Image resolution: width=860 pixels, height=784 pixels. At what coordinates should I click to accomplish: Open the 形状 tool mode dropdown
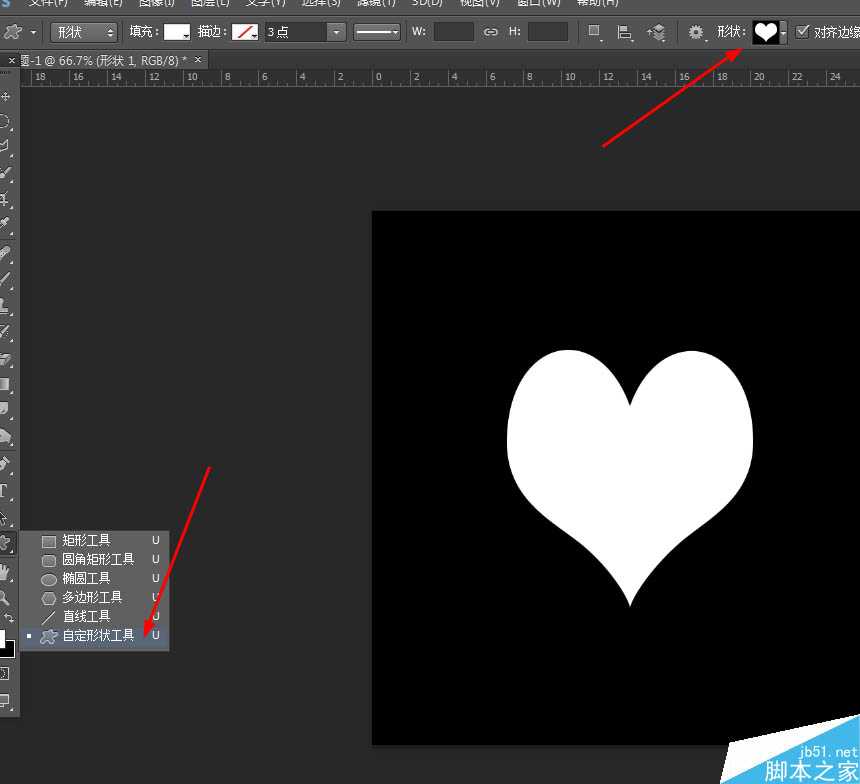click(84, 32)
